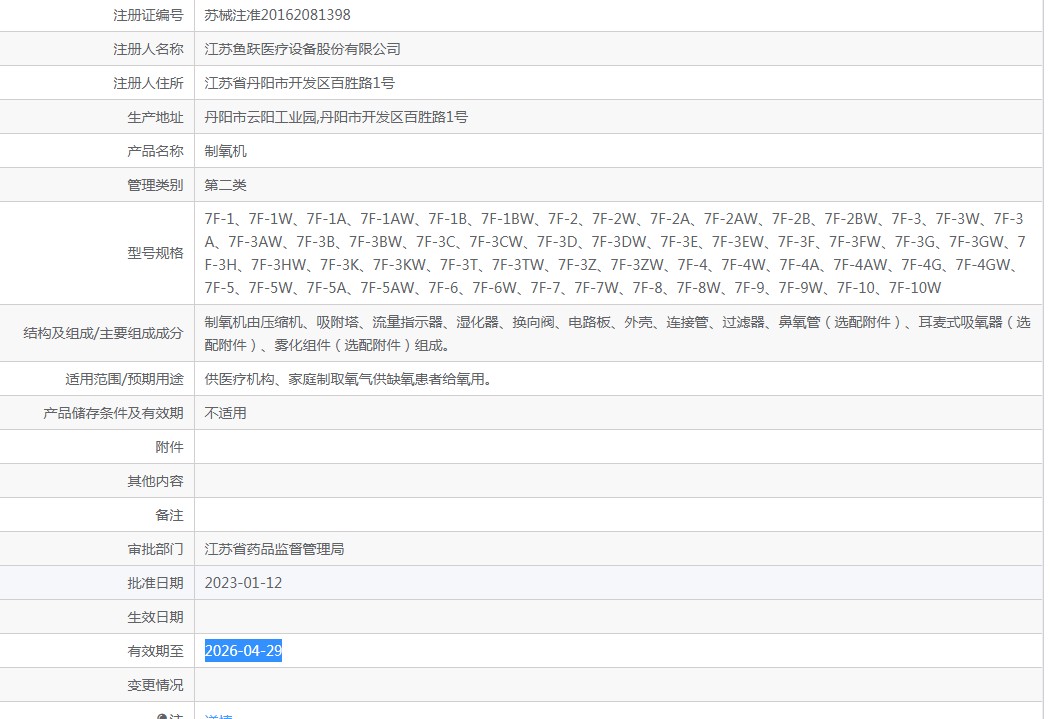Click the 生效日期 label
This screenshot has height=719, width=1057.
155,617
